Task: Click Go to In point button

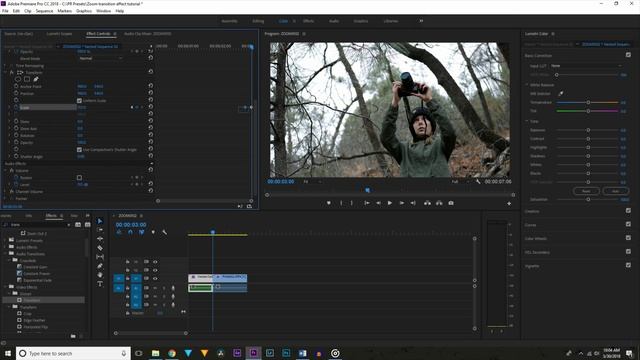Action: pyautogui.click(x=367, y=203)
